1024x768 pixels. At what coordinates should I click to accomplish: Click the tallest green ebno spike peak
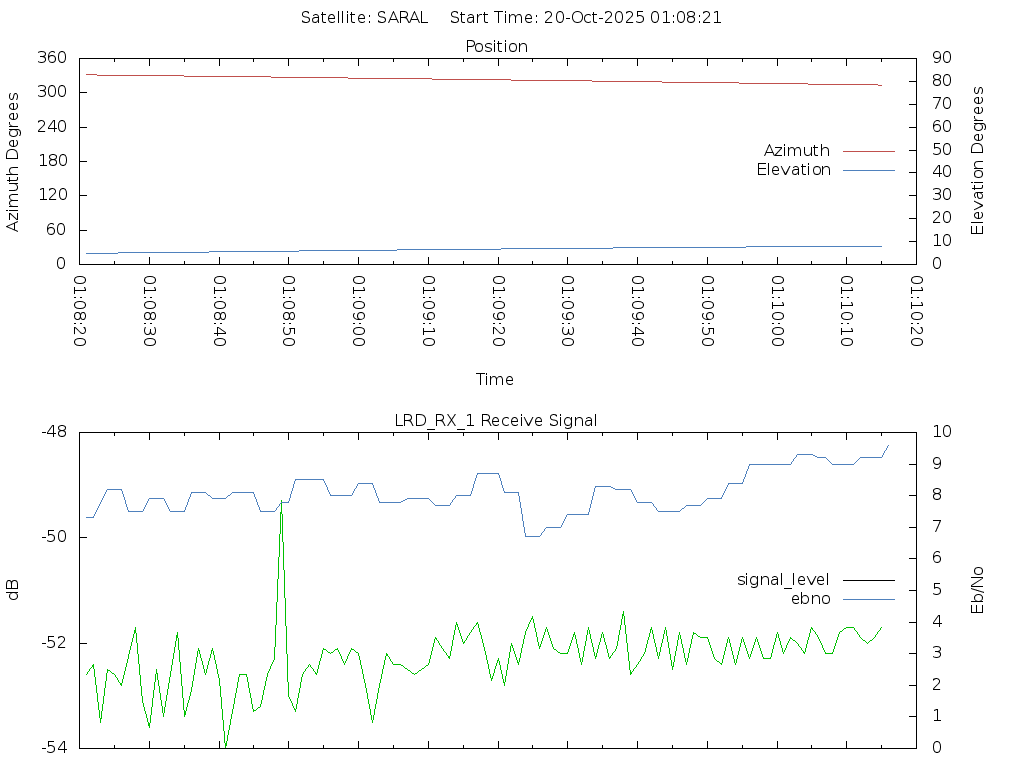point(281,510)
